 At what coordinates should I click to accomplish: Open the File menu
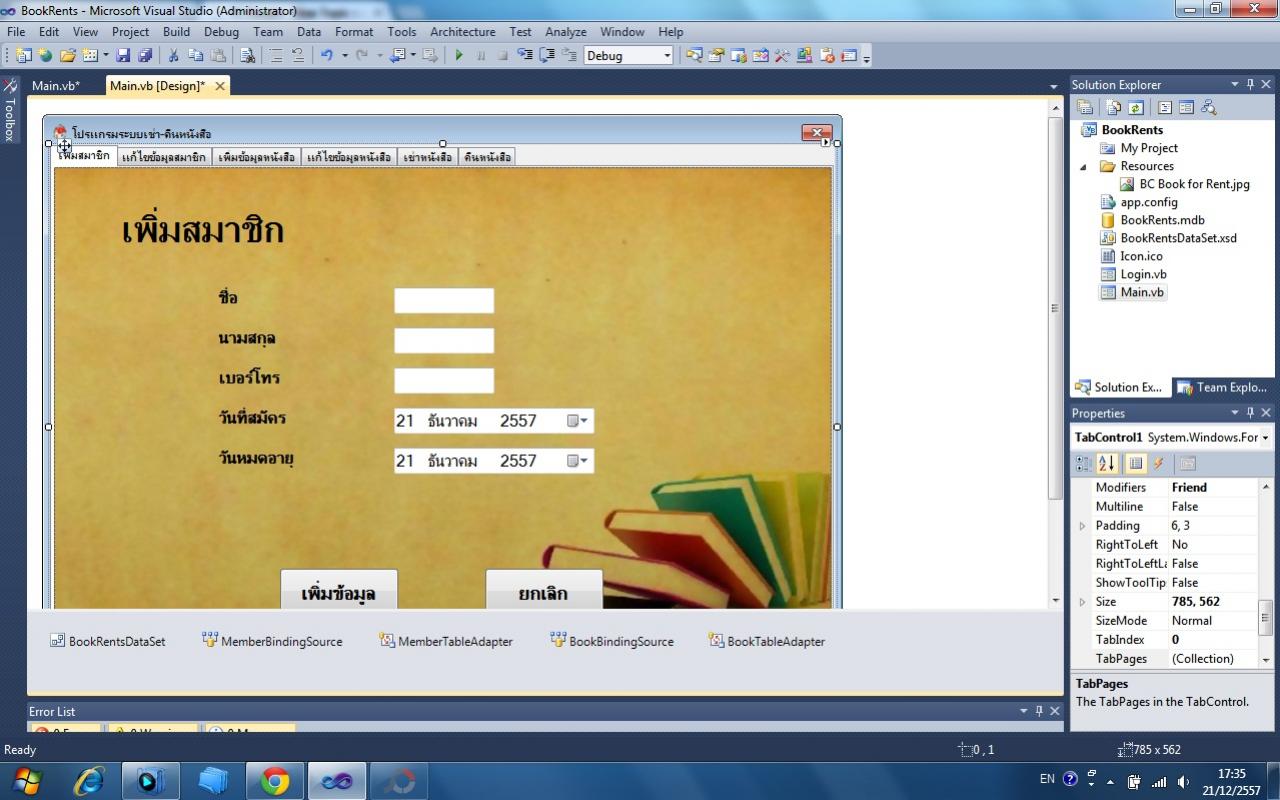(16, 32)
